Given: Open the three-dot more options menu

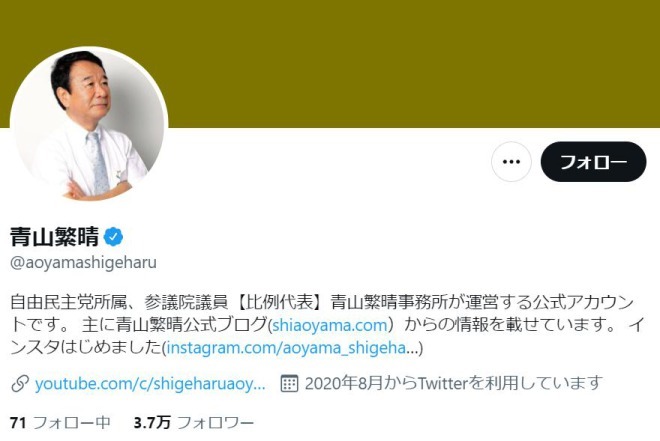Looking at the screenshot, I should tap(511, 162).
